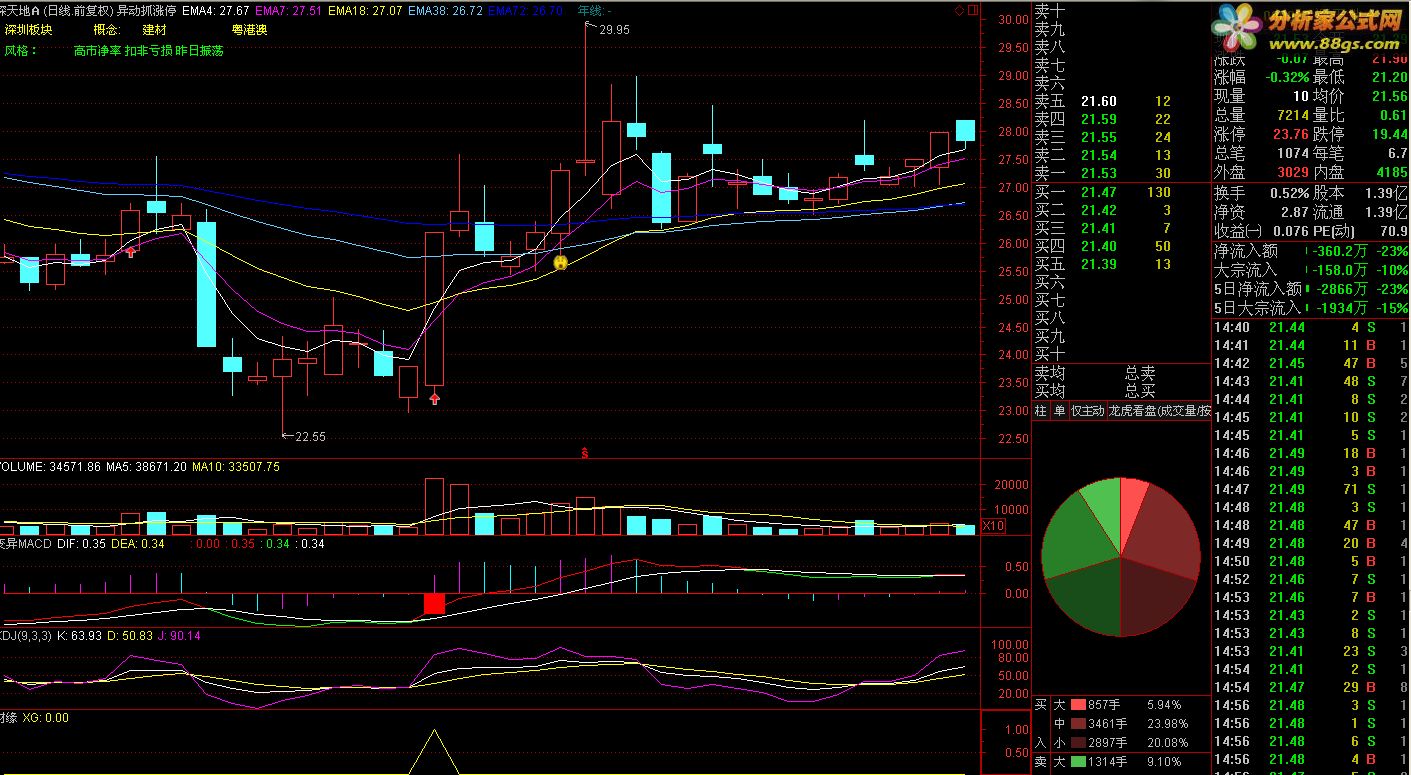Click the 高市净率 style tag
This screenshot has height=775, width=1411.
point(97,50)
